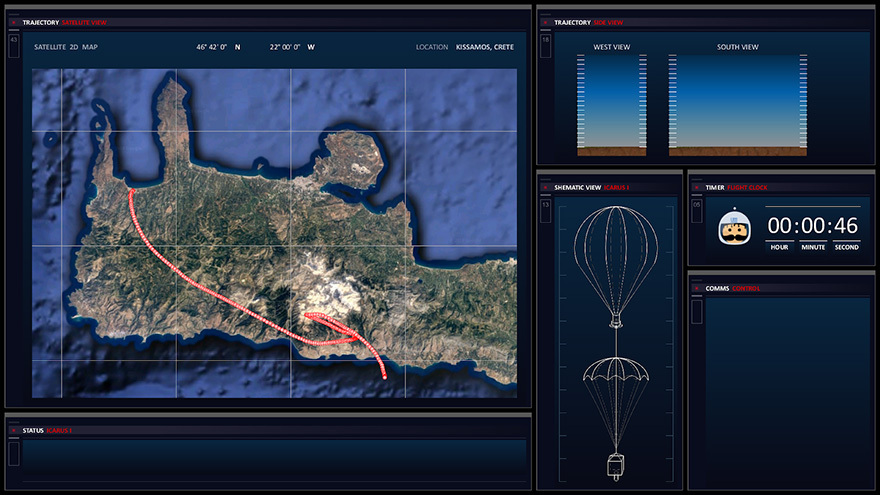
Task: Click the altitude scale left of West View
Action: coord(580,100)
